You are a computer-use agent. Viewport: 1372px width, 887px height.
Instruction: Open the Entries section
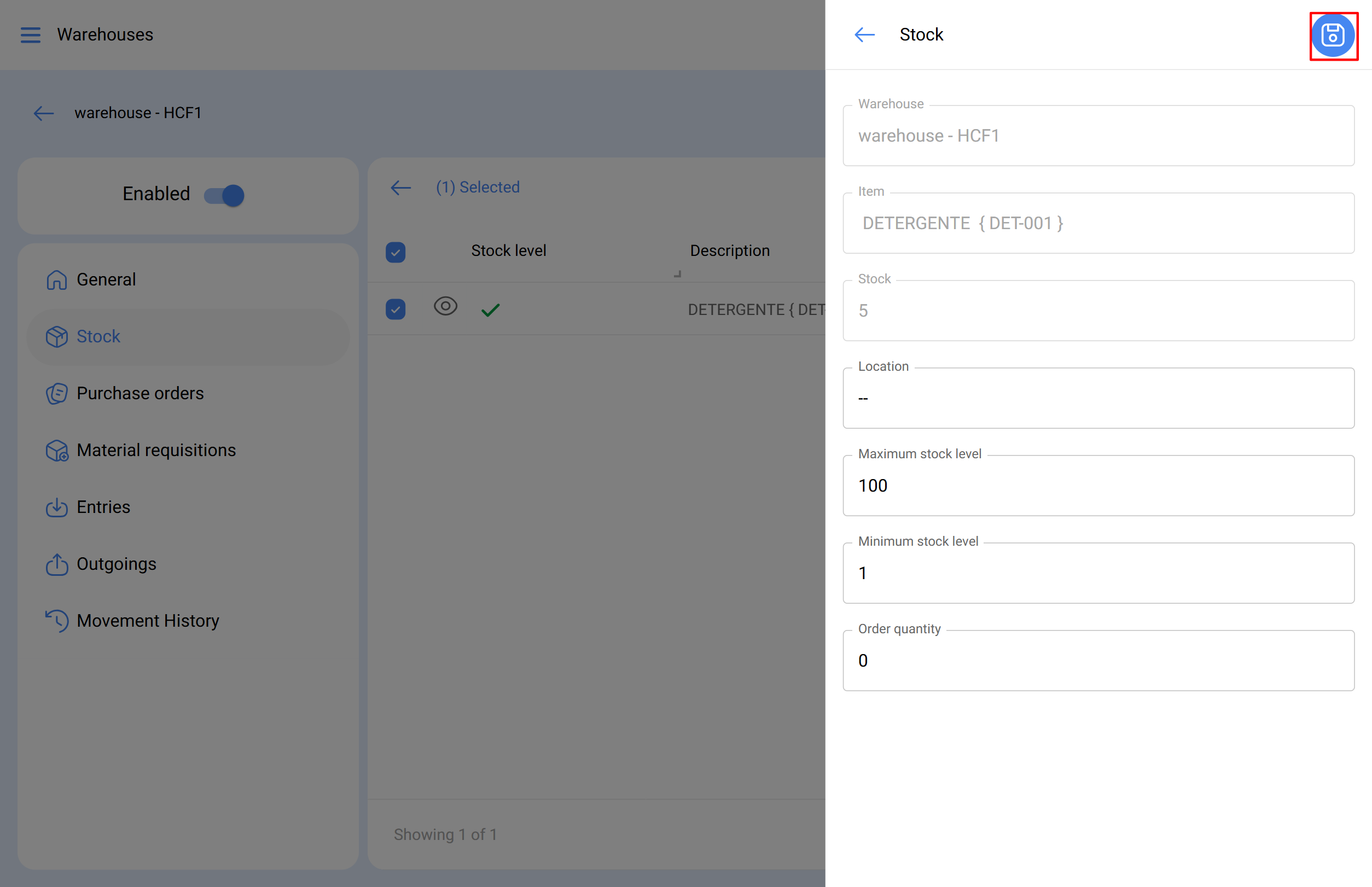pos(104,507)
